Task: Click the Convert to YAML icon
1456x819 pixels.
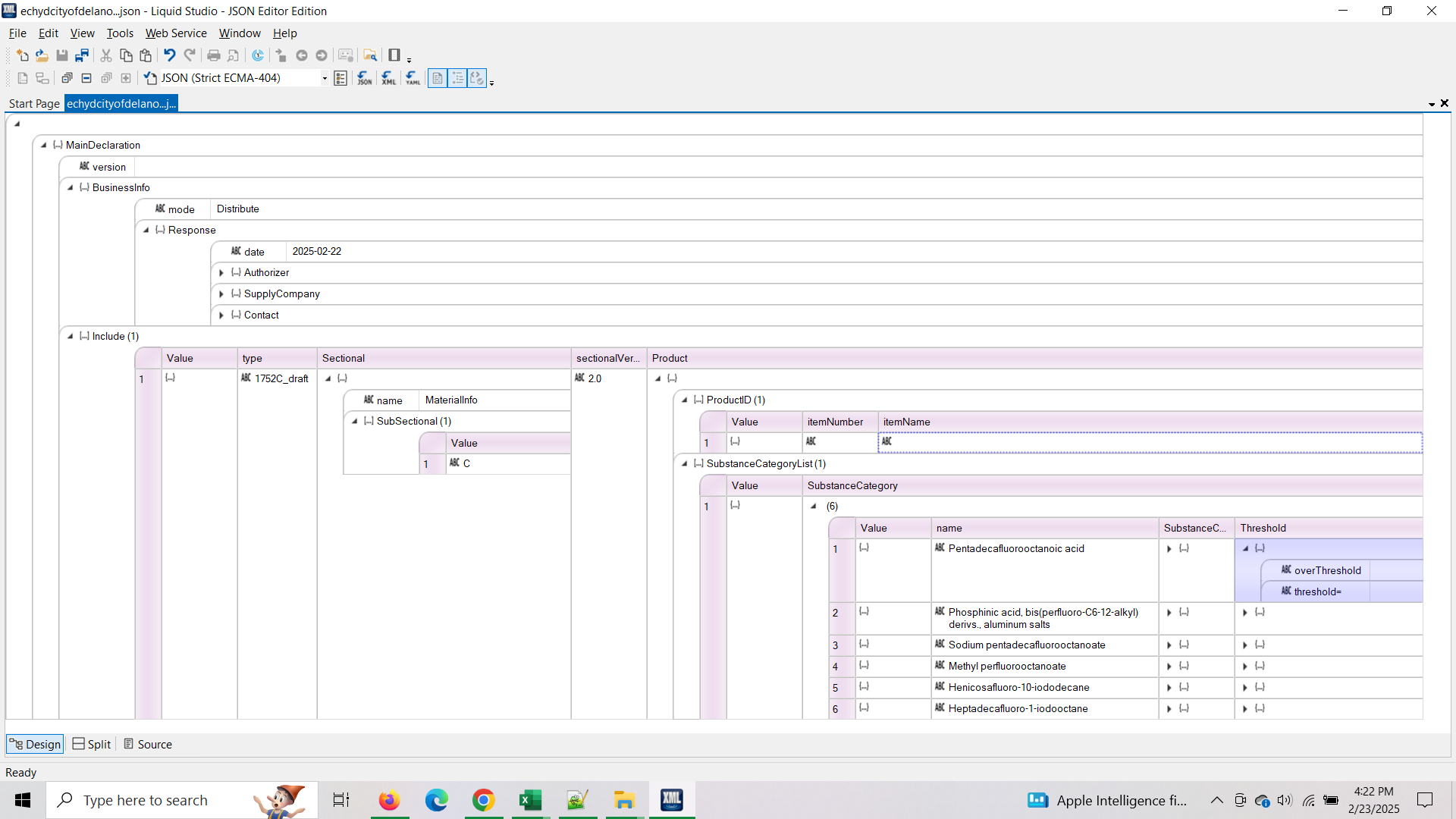Action: (x=413, y=78)
